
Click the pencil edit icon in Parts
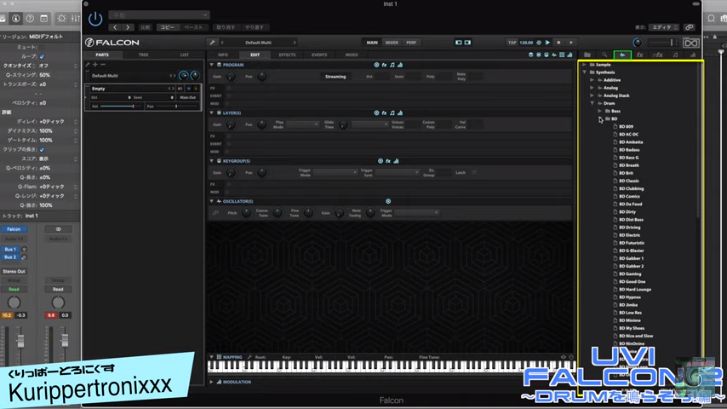click(x=88, y=64)
